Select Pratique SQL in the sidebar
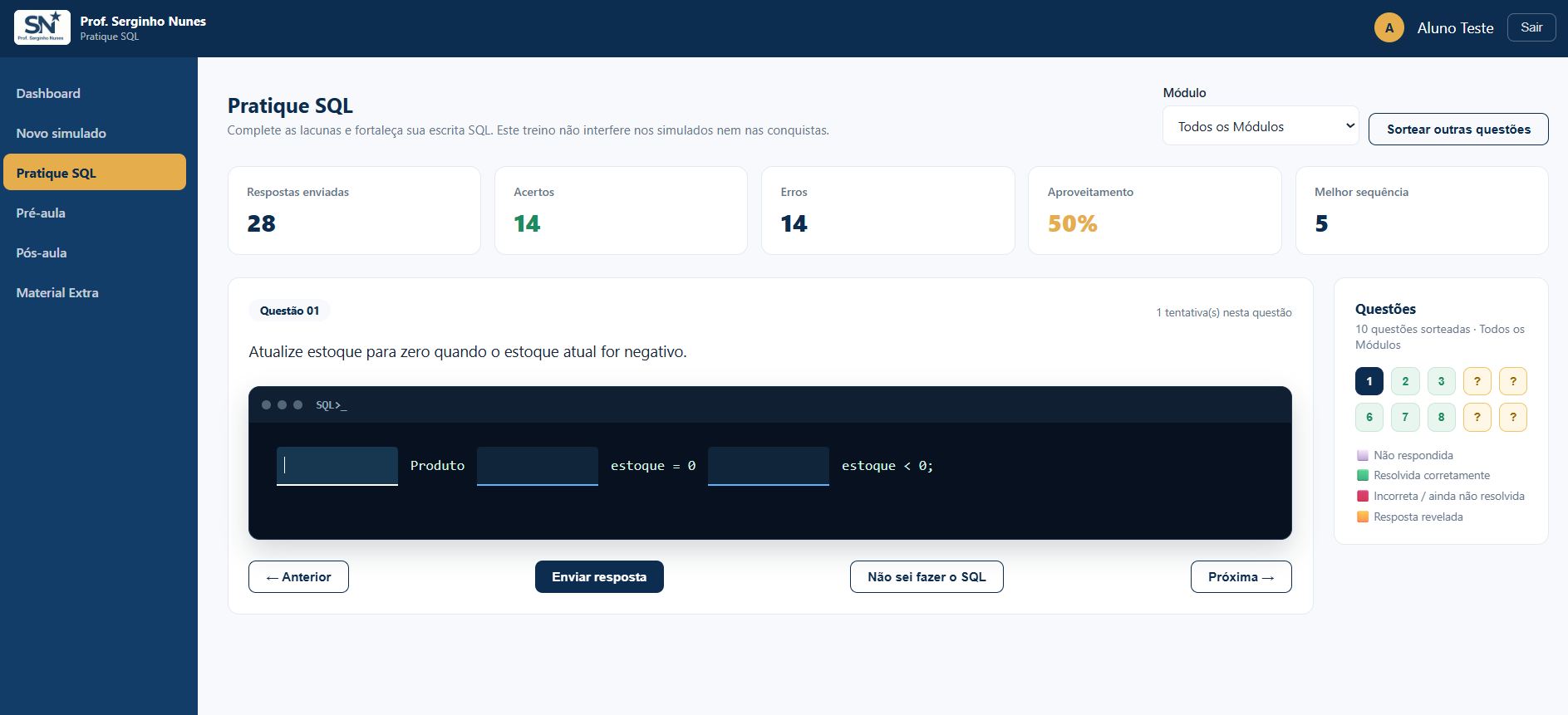The width and height of the screenshot is (1568, 715). (95, 173)
